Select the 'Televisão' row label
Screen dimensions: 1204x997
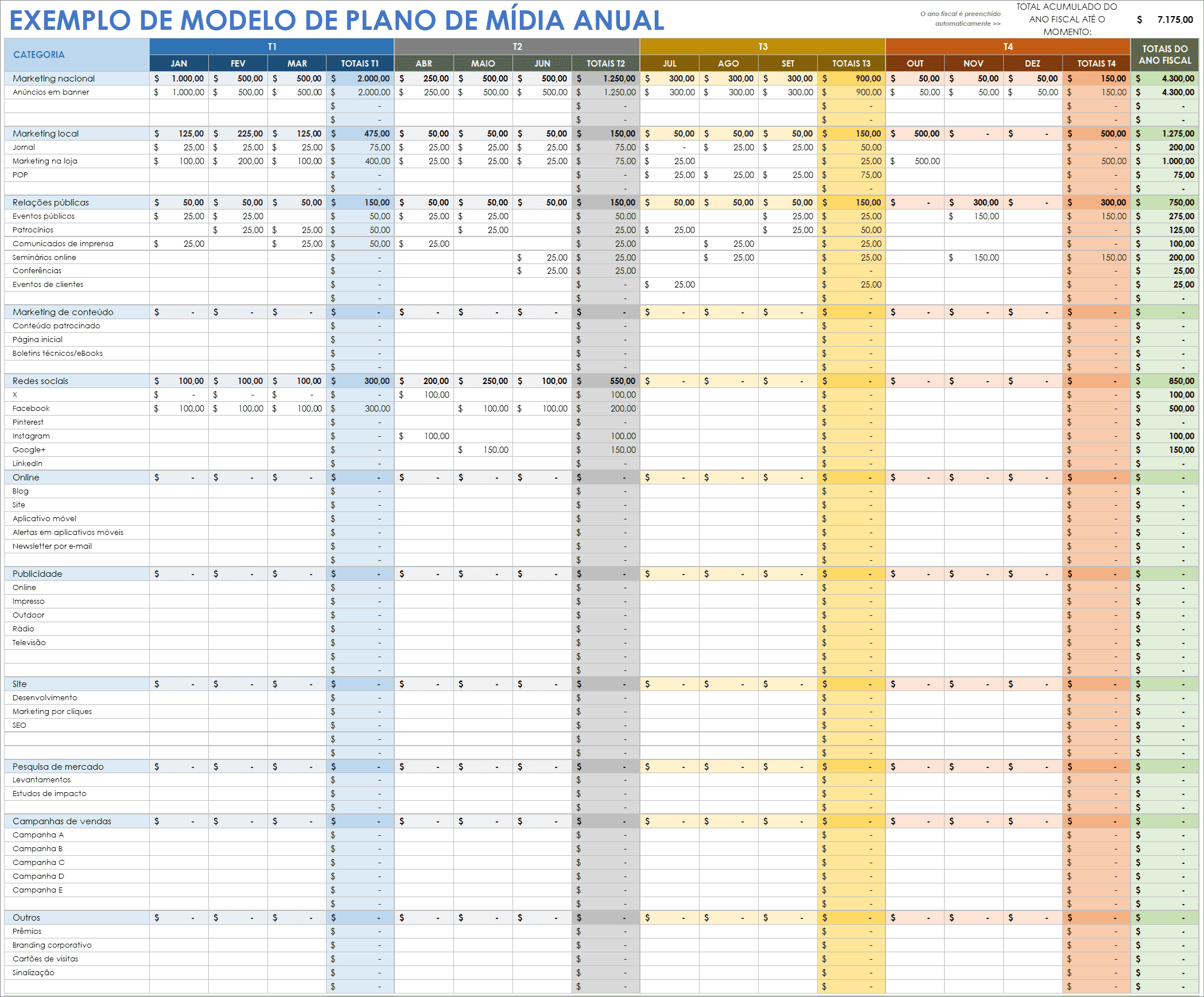click(29, 642)
